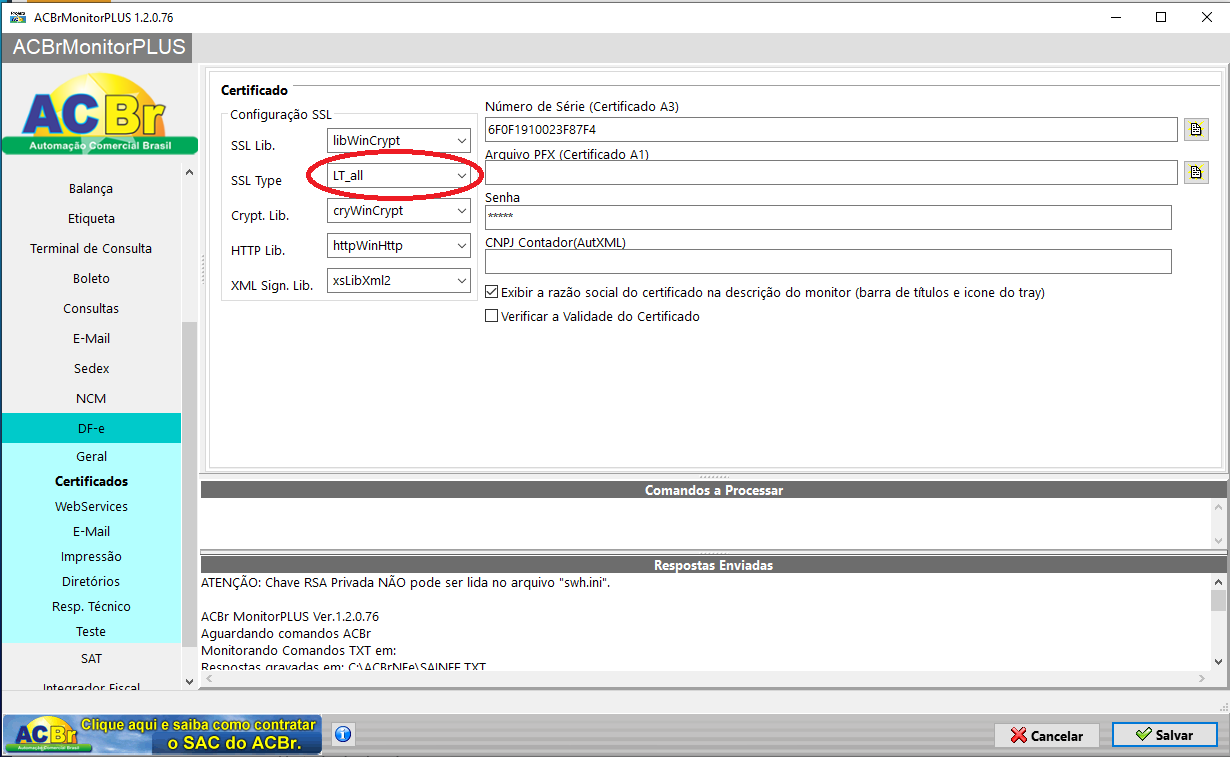Screen dimensions: 1230x757
Task: Open Geral under DF-e
Action: click(x=91, y=456)
